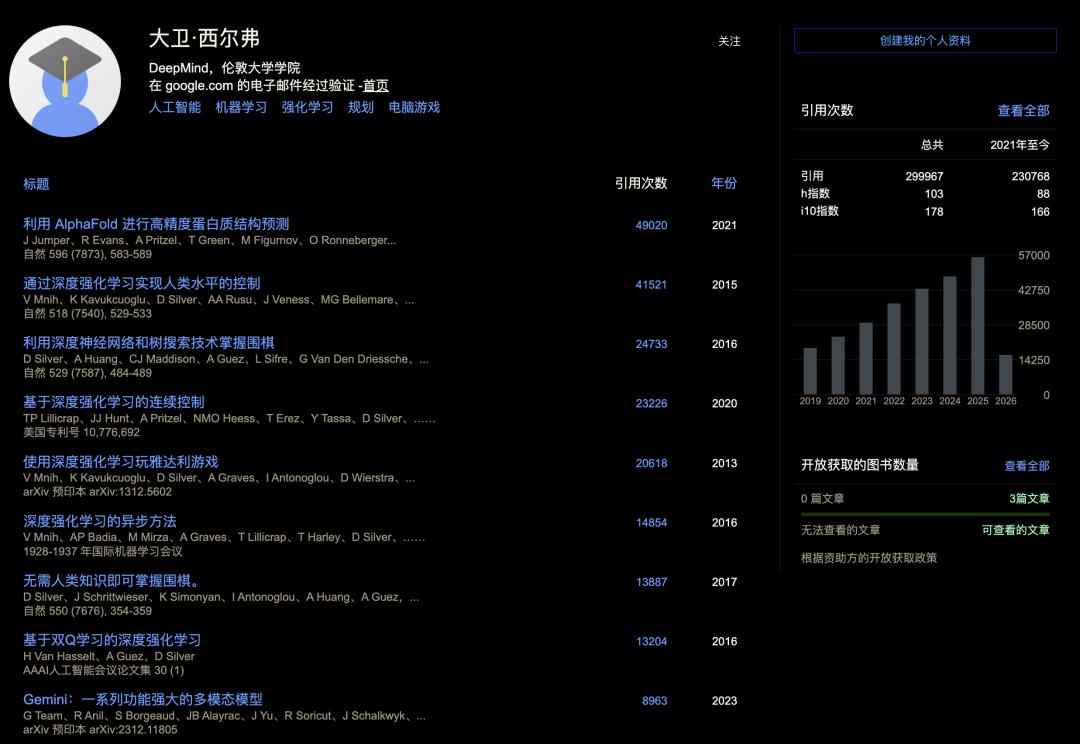Click the 3篇文章 open access link
The height and width of the screenshot is (744, 1080).
pyautogui.click(x=1029, y=498)
